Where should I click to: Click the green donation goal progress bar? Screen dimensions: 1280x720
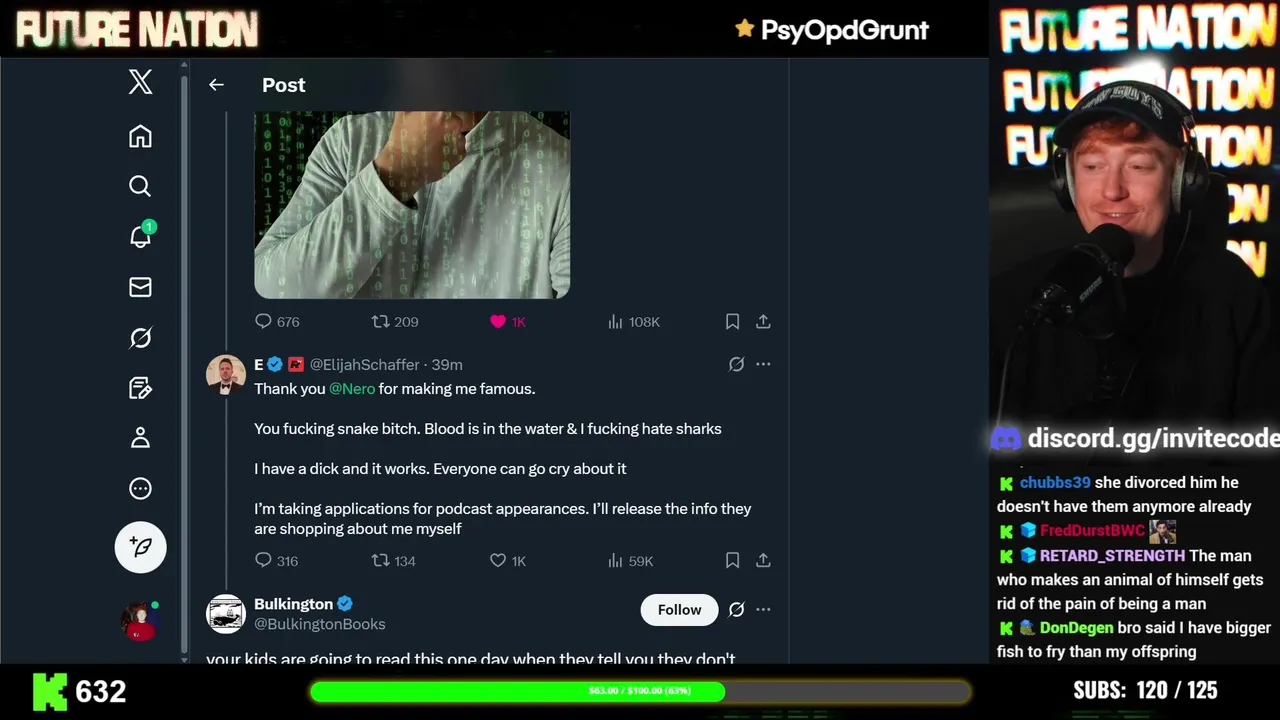[x=640, y=691]
